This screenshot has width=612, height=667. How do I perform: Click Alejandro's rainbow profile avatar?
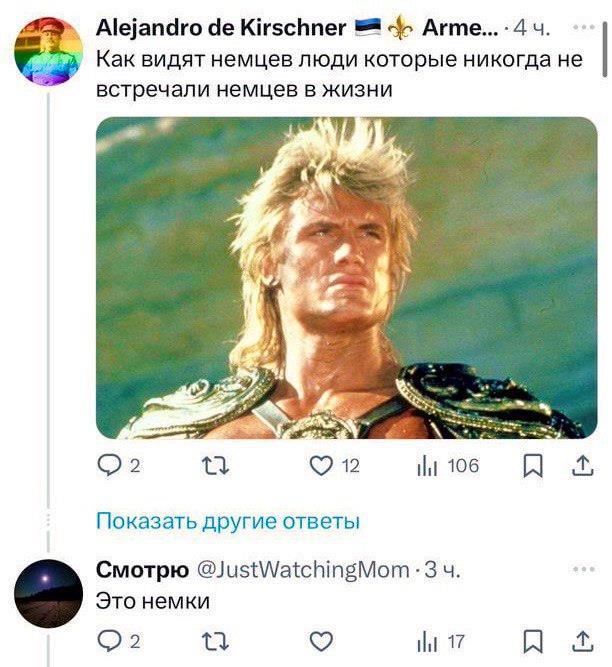point(48,51)
